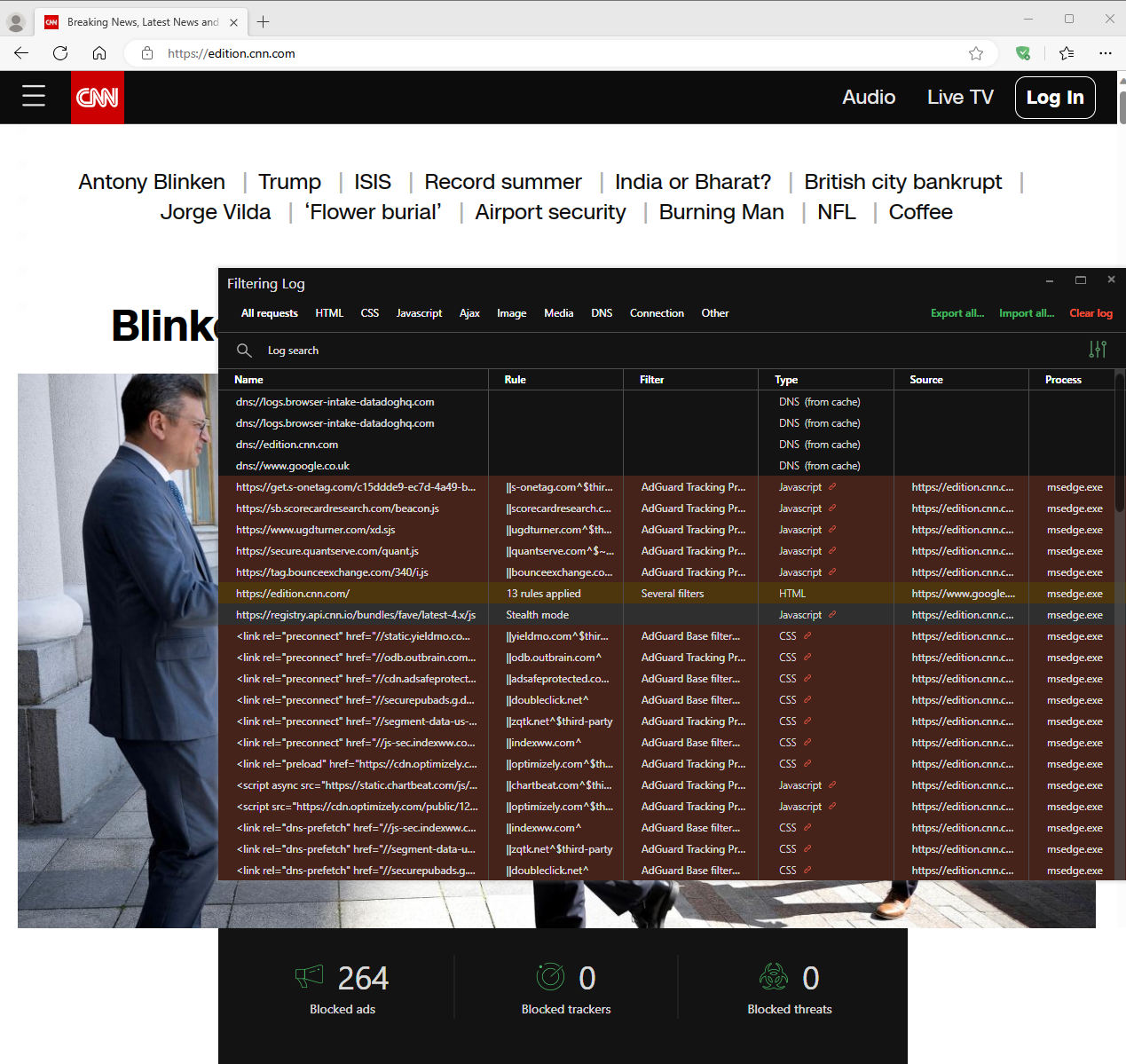Screen dimensions: 1126x1064
Task: Open the Live TV link
Action: (x=960, y=98)
